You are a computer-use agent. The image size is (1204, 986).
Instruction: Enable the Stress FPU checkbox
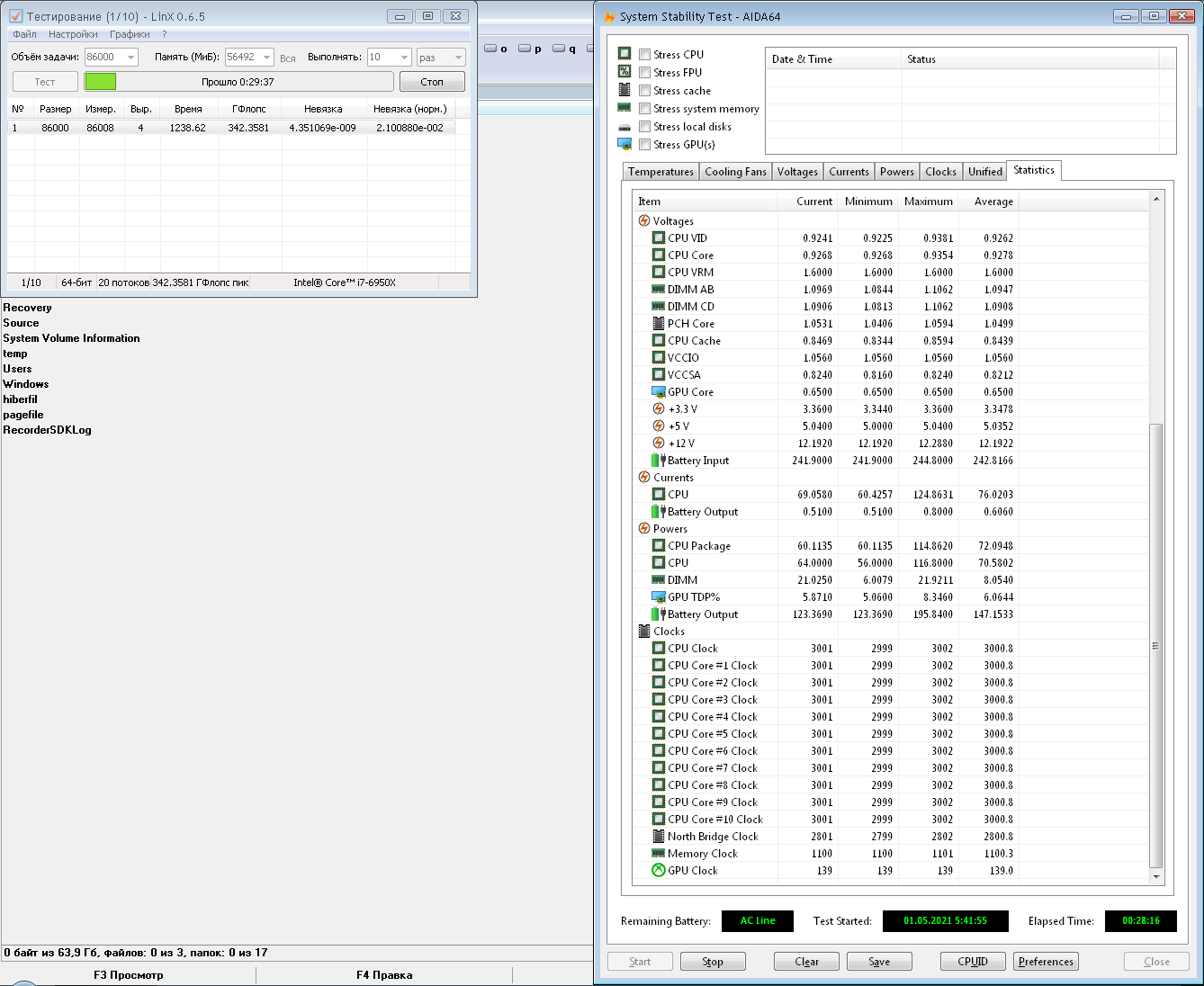[x=644, y=72]
